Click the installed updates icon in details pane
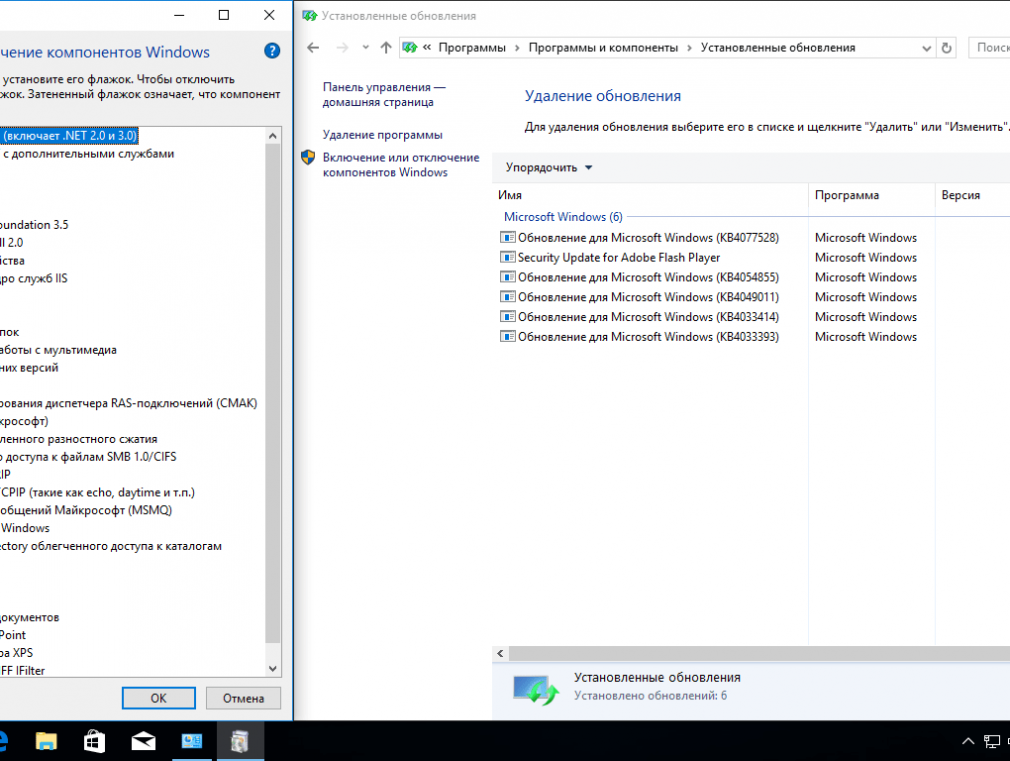Image resolution: width=1010 pixels, height=761 pixels. 535,689
